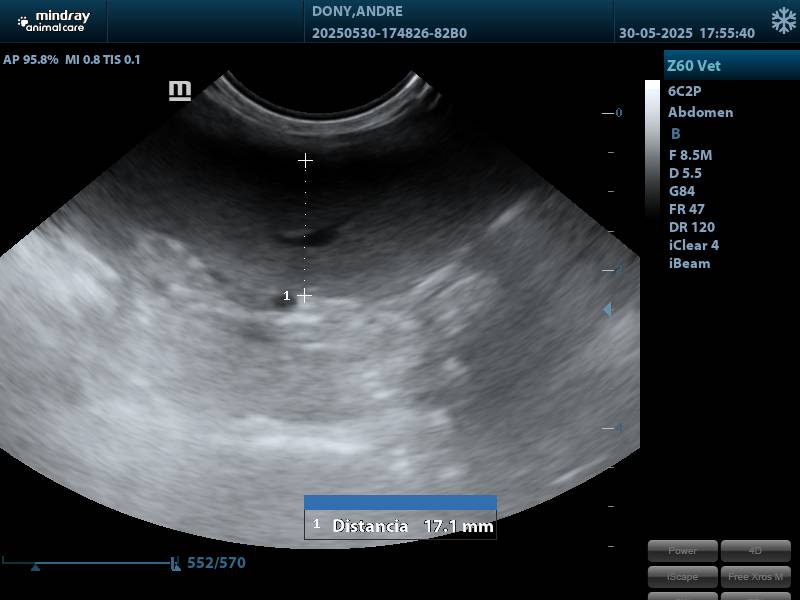Screen dimensions: 800x600
Task: Select the lower caliper cross labeled 1
Action: click(x=305, y=295)
